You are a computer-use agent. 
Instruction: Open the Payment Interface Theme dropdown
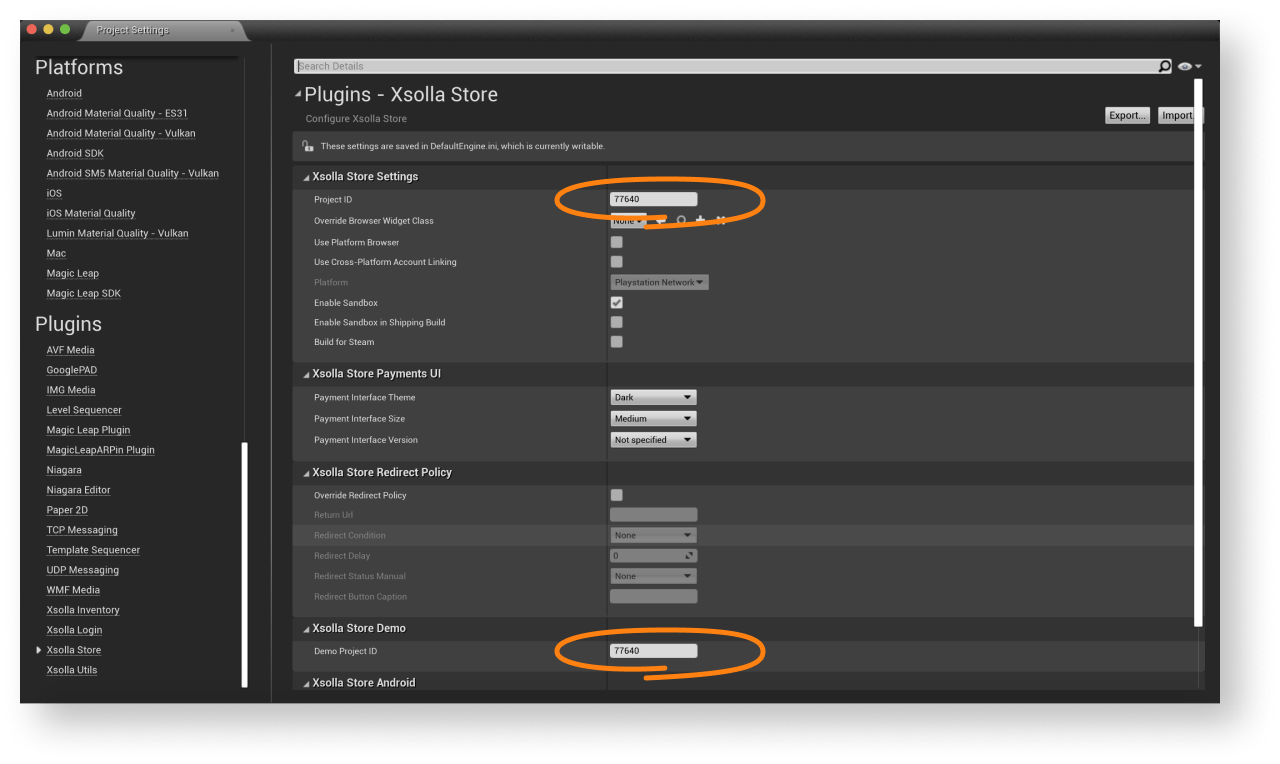(653, 398)
